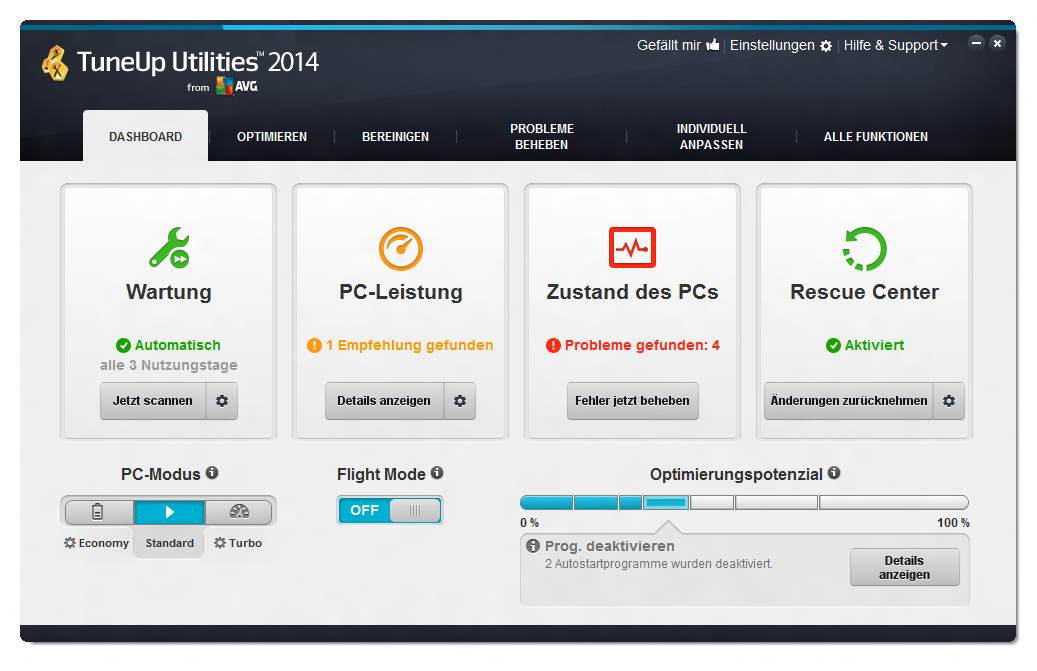Click the 'Prog. deaktivieren' heading

(610, 546)
